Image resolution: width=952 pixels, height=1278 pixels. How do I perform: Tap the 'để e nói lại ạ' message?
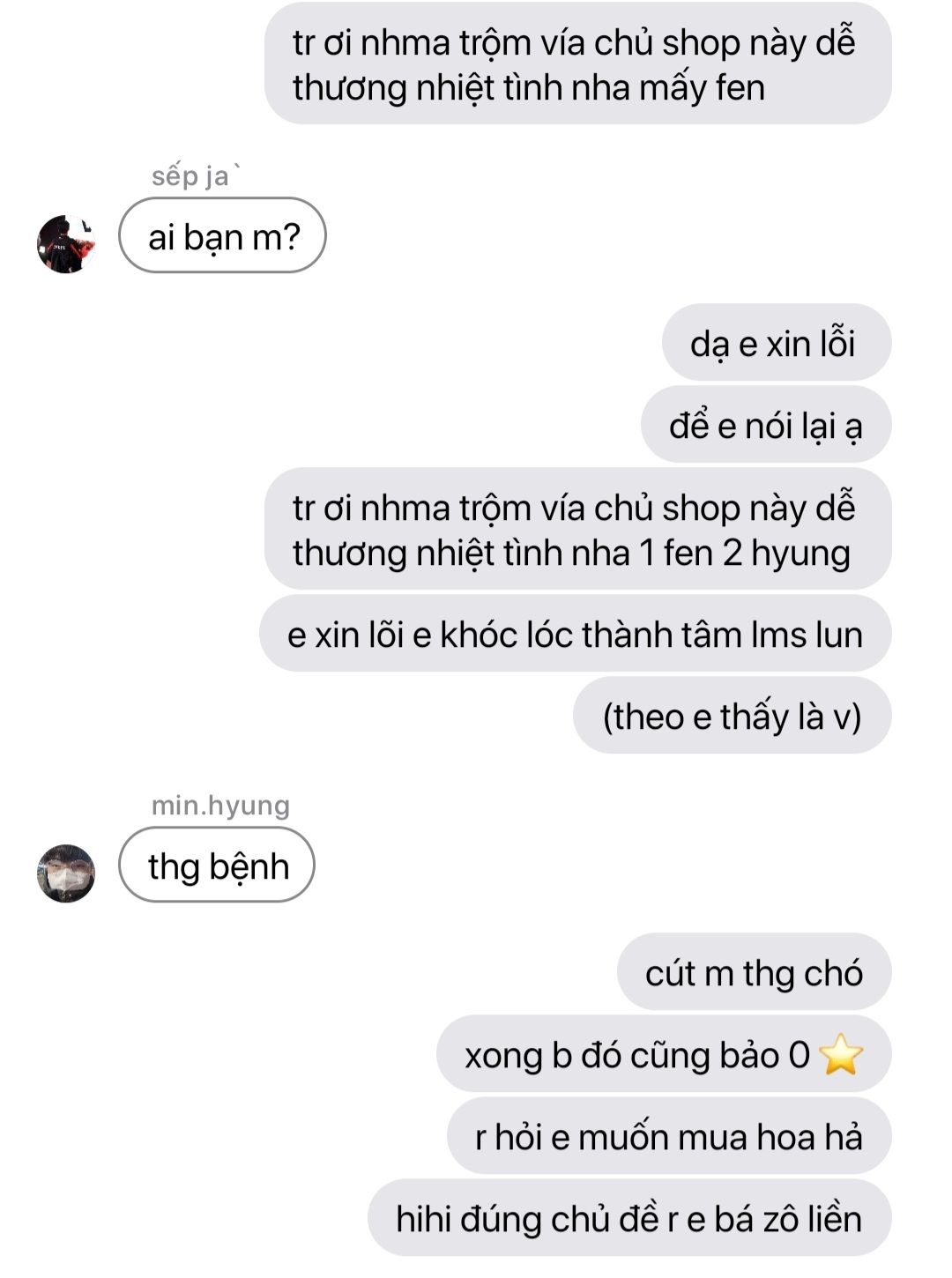(x=766, y=425)
